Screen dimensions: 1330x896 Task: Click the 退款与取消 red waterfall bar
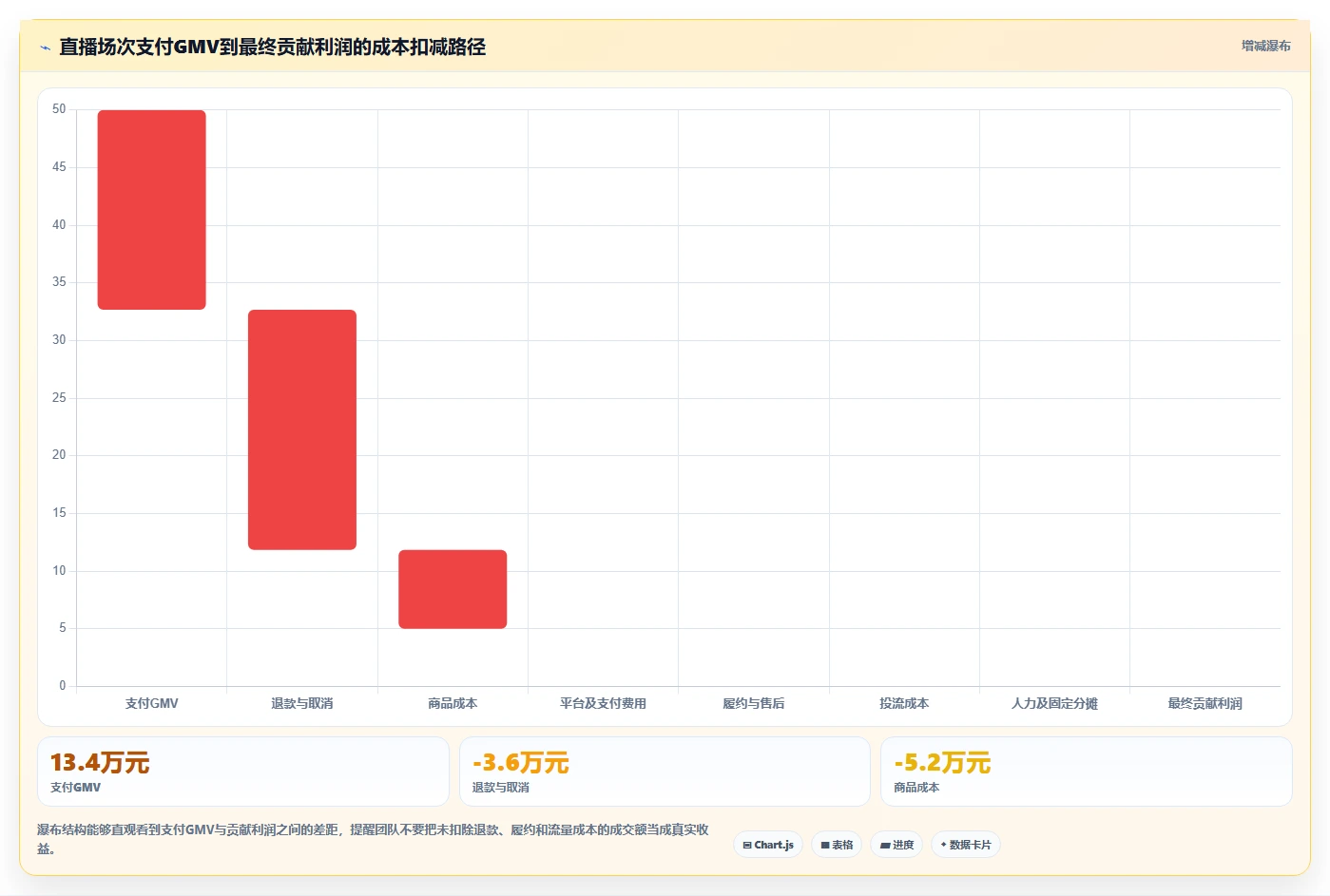click(x=302, y=429)
